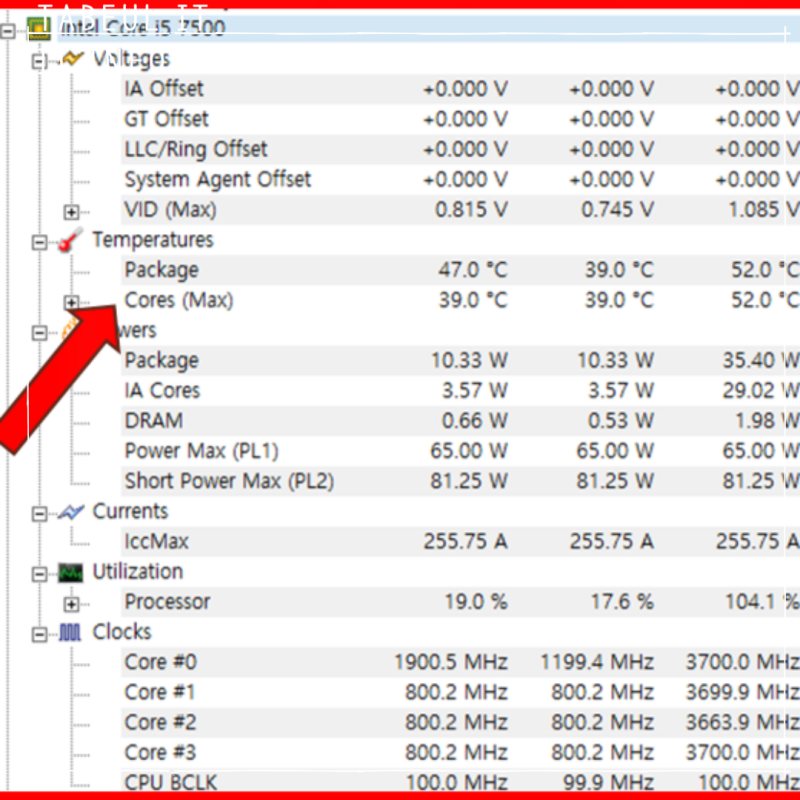Select the Cores (Max) row label

click(x=179, y=300)
